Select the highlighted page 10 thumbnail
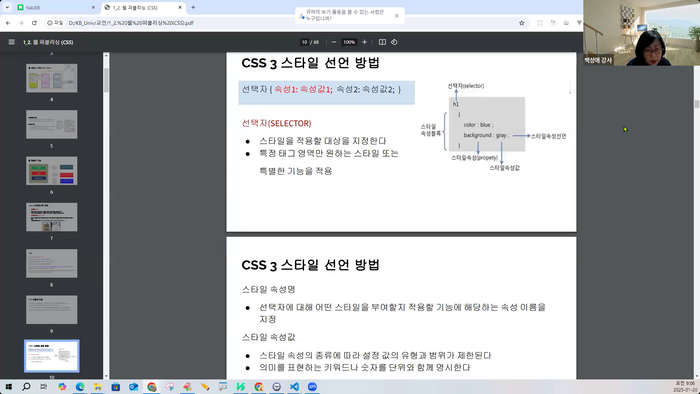Viewport: 700px width, 394px height. 51,356
